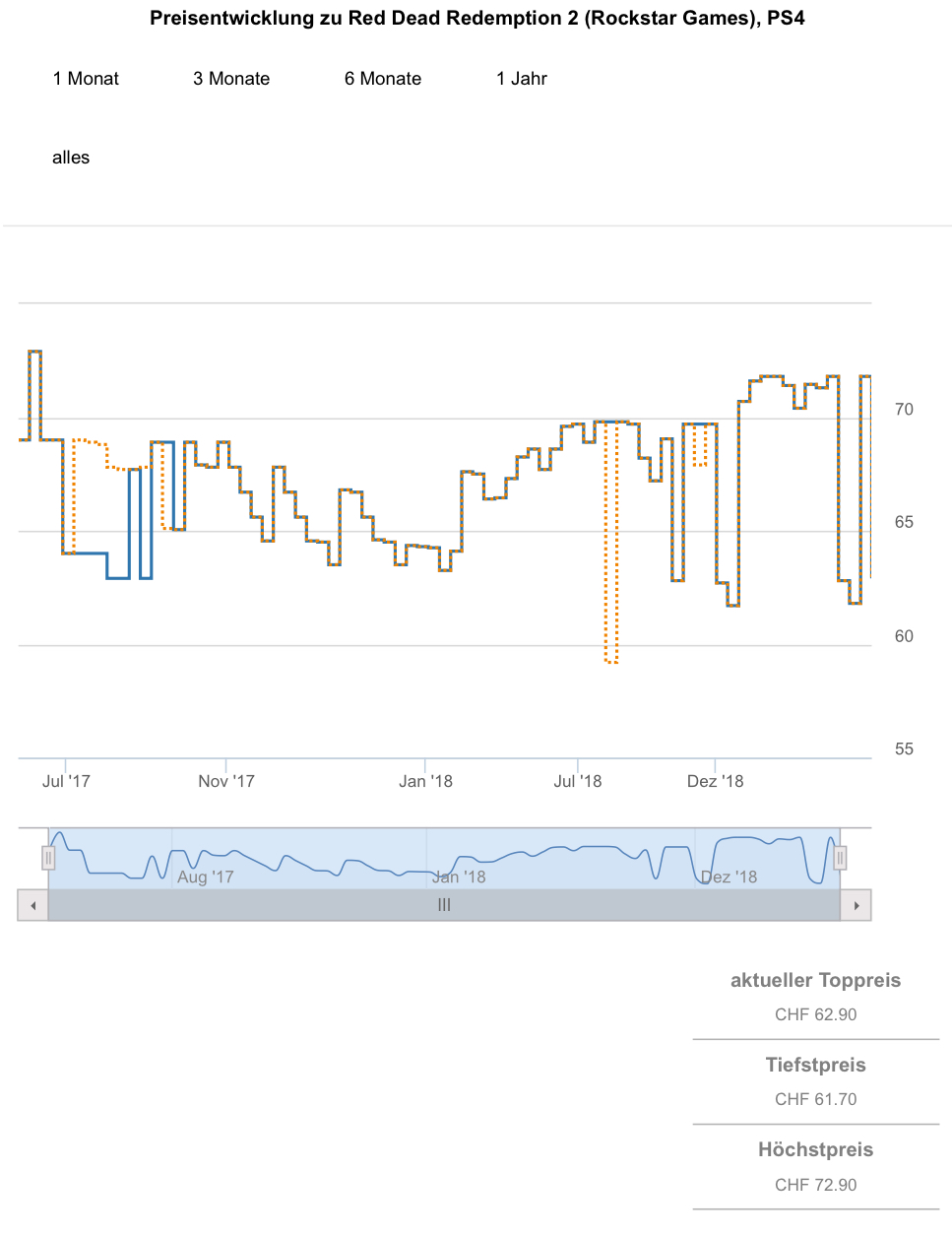The image size is (952, 1236).
Task: Click the "Nov '17" x-axis label
Action: (226, 781)
